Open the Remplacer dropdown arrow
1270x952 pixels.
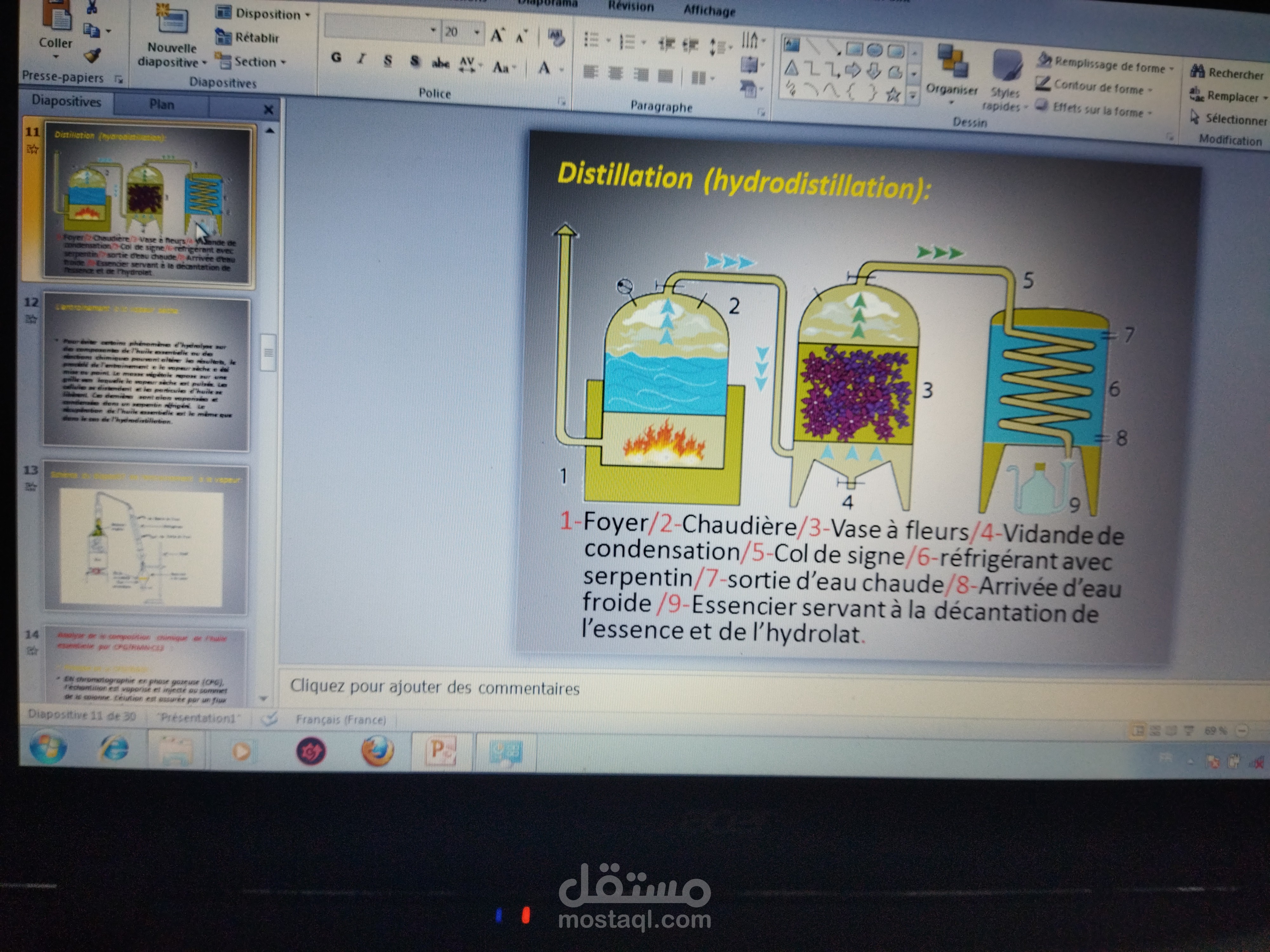[x=1265, y=99]
